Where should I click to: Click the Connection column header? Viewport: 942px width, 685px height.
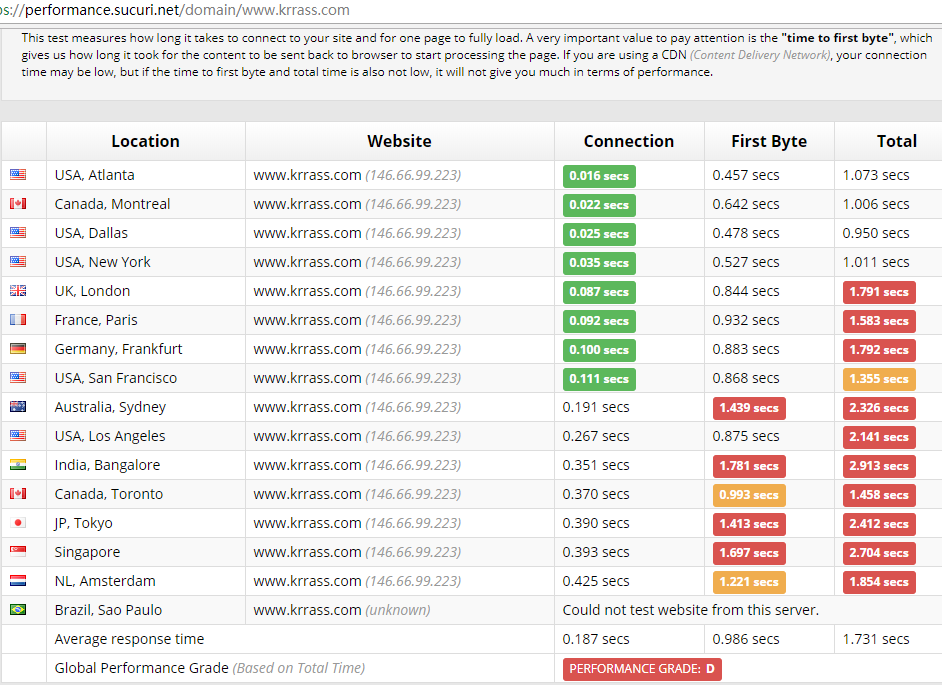coord(629,141)
